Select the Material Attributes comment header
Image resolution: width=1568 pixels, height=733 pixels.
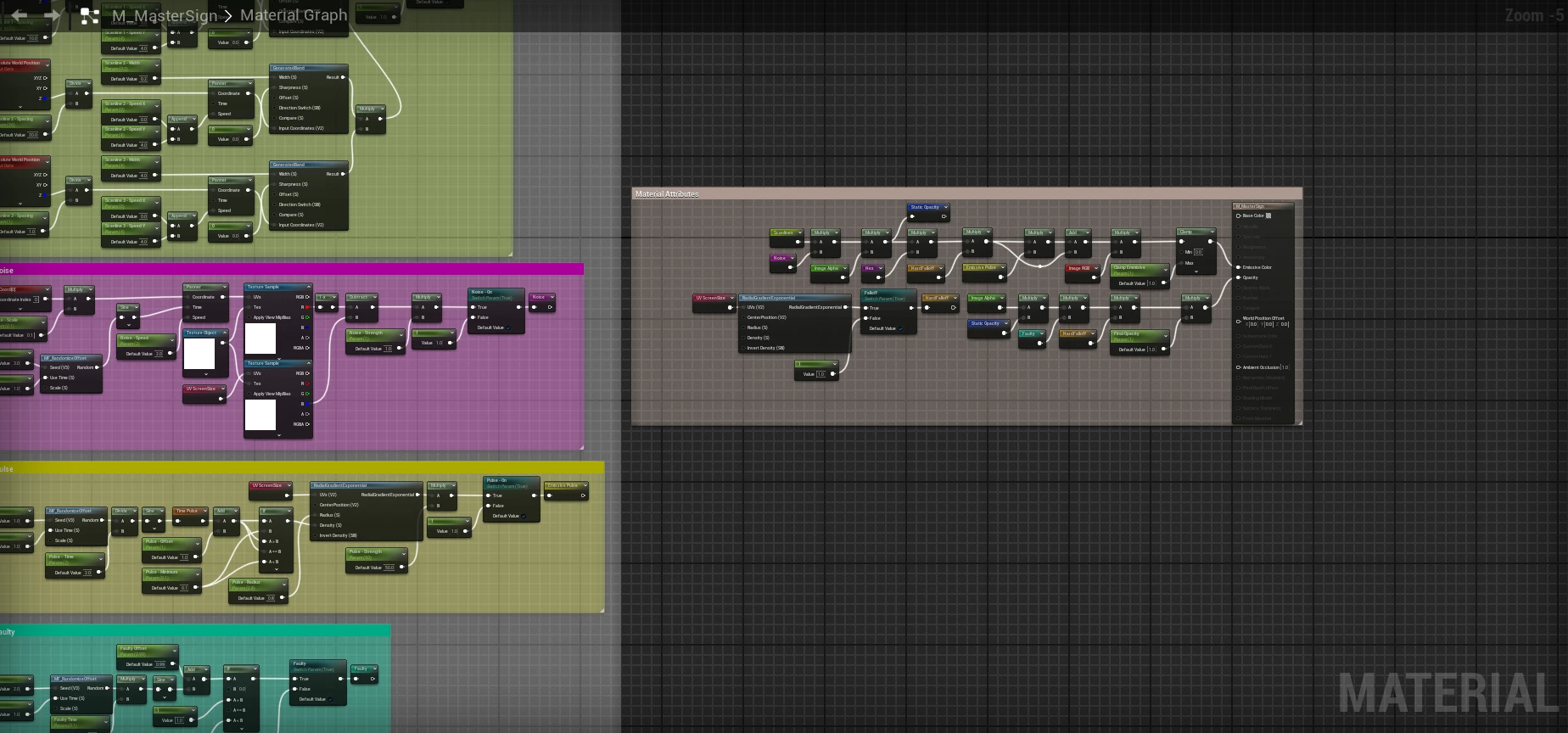[x=966, y=194]
